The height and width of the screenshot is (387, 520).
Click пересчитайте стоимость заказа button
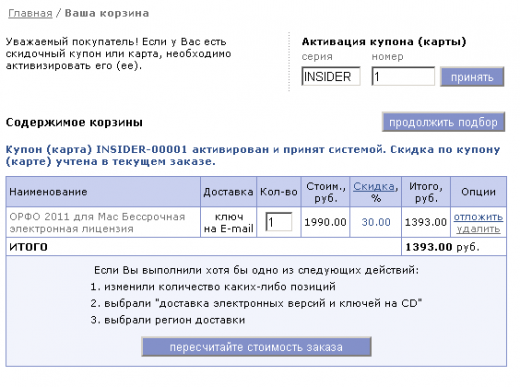(256, 347)
